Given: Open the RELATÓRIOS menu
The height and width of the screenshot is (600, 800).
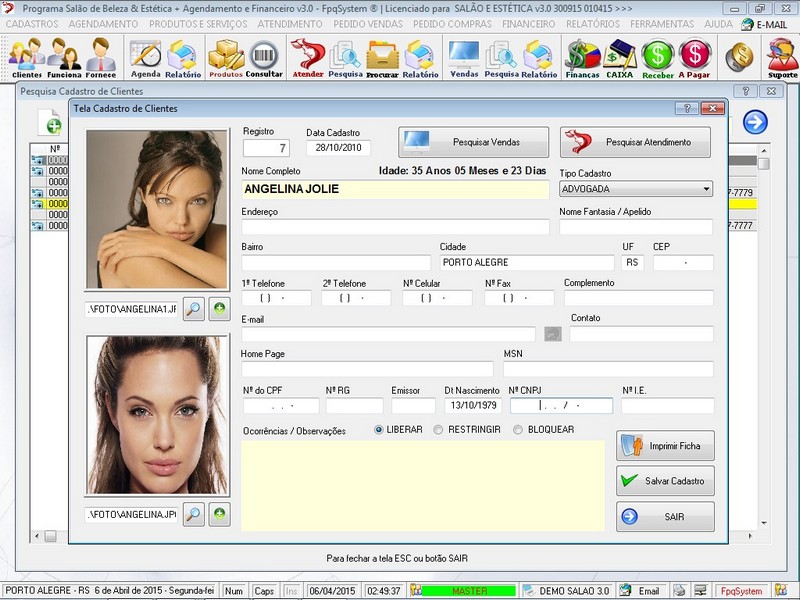Looking at the screenshot, I should point(592,23).
